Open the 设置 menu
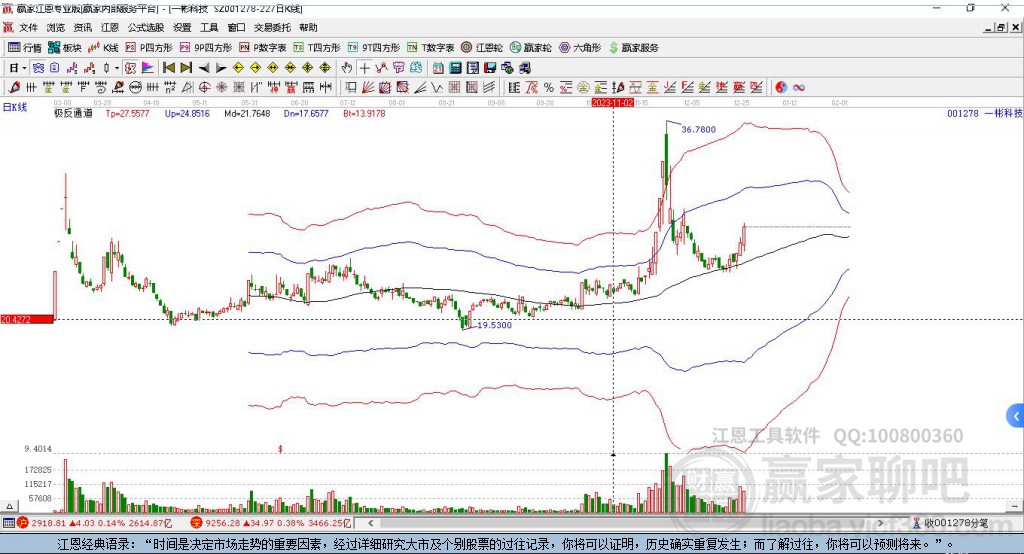The width and height of the screenshot is (1024, 554). tap(182, 27)
